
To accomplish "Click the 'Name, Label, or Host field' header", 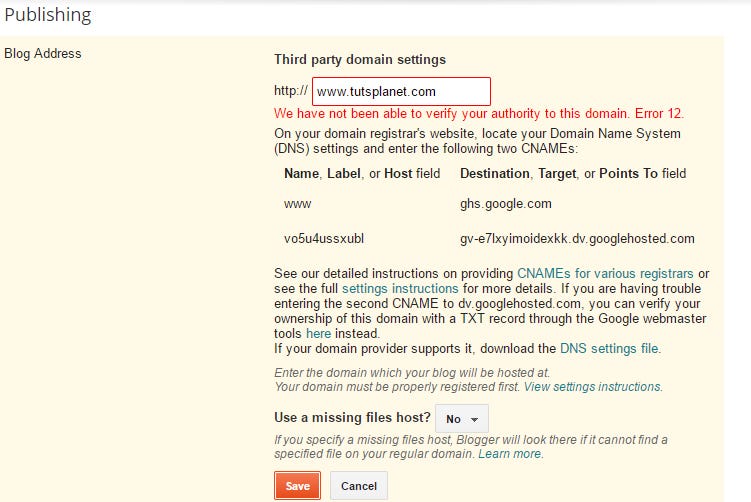I will pos(362,173).
